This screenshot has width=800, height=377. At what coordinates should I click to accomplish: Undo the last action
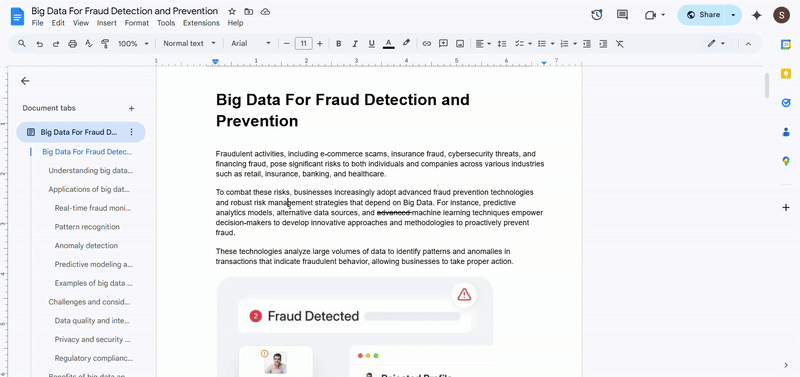click(39, 44)
